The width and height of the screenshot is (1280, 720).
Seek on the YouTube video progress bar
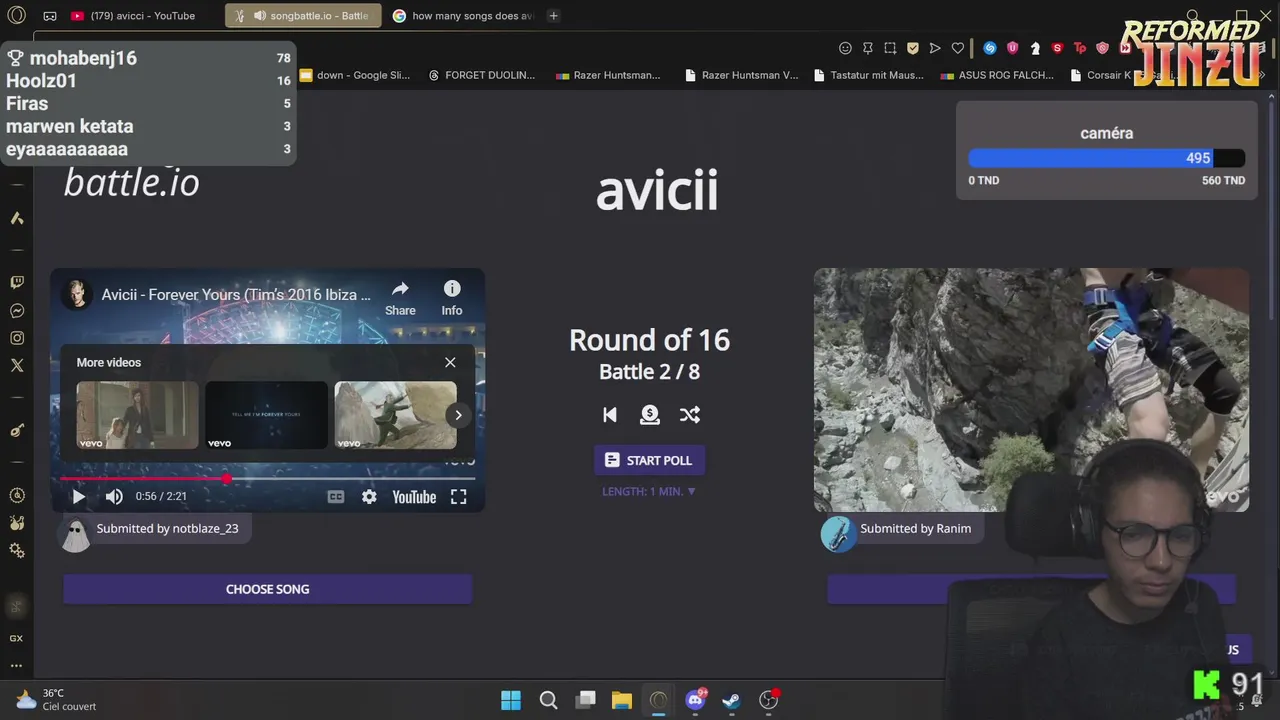pyautogui.click(x=267, y=479)
